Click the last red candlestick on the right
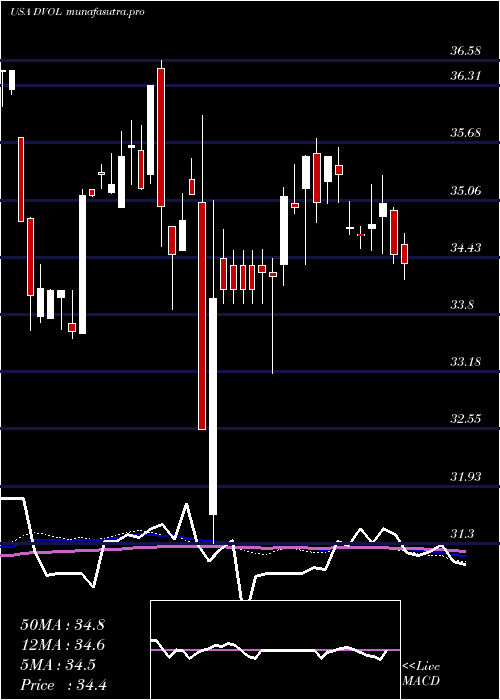The image size is (500, 700). tap(404, 254)
